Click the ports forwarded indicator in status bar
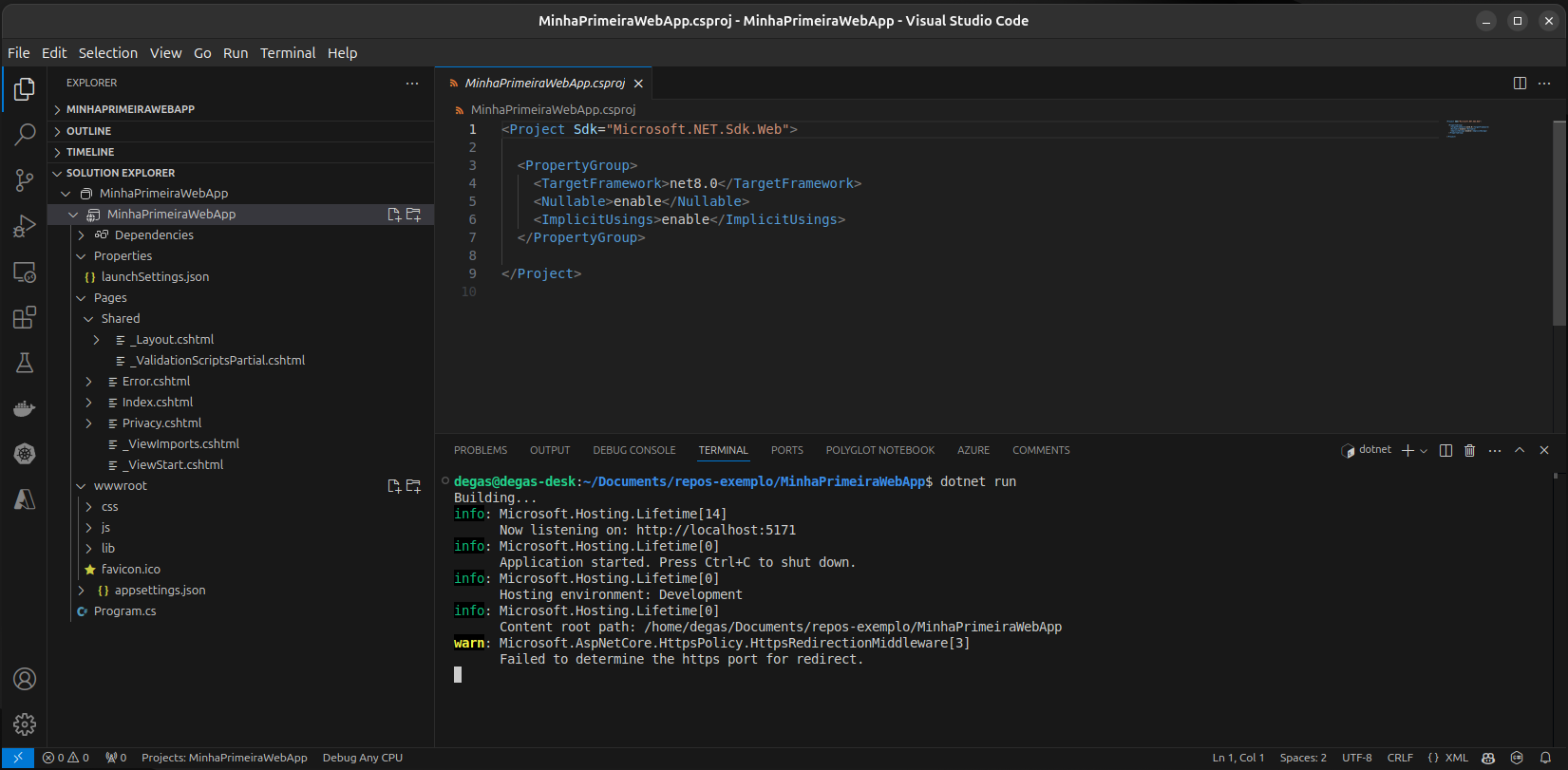This screenshot has height=770, width=1568. pos(116,758)
